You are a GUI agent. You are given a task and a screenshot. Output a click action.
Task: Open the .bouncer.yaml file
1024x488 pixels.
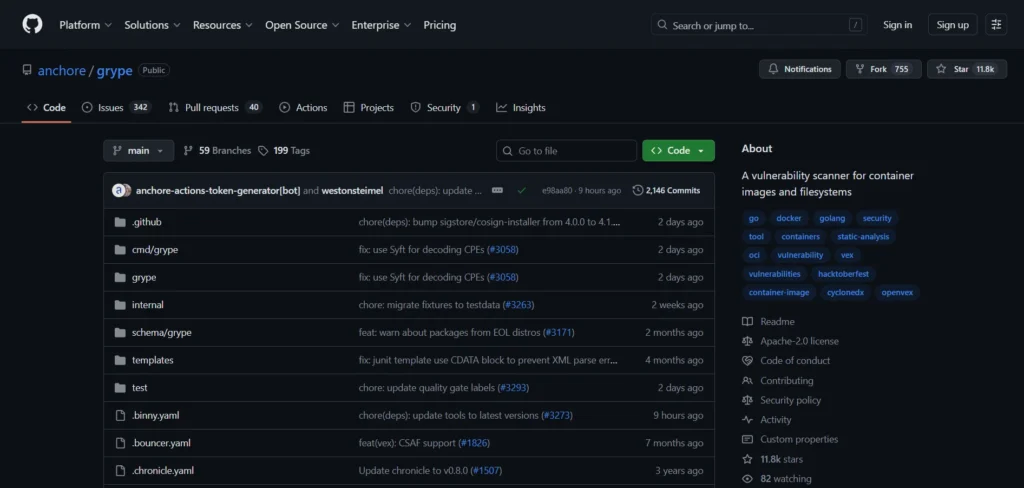pyautogui.click(x=161, y=443)
